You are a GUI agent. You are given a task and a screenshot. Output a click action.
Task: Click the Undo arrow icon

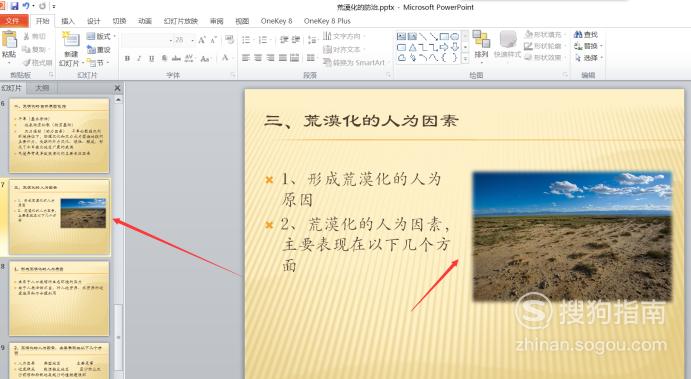coord(26,6)
